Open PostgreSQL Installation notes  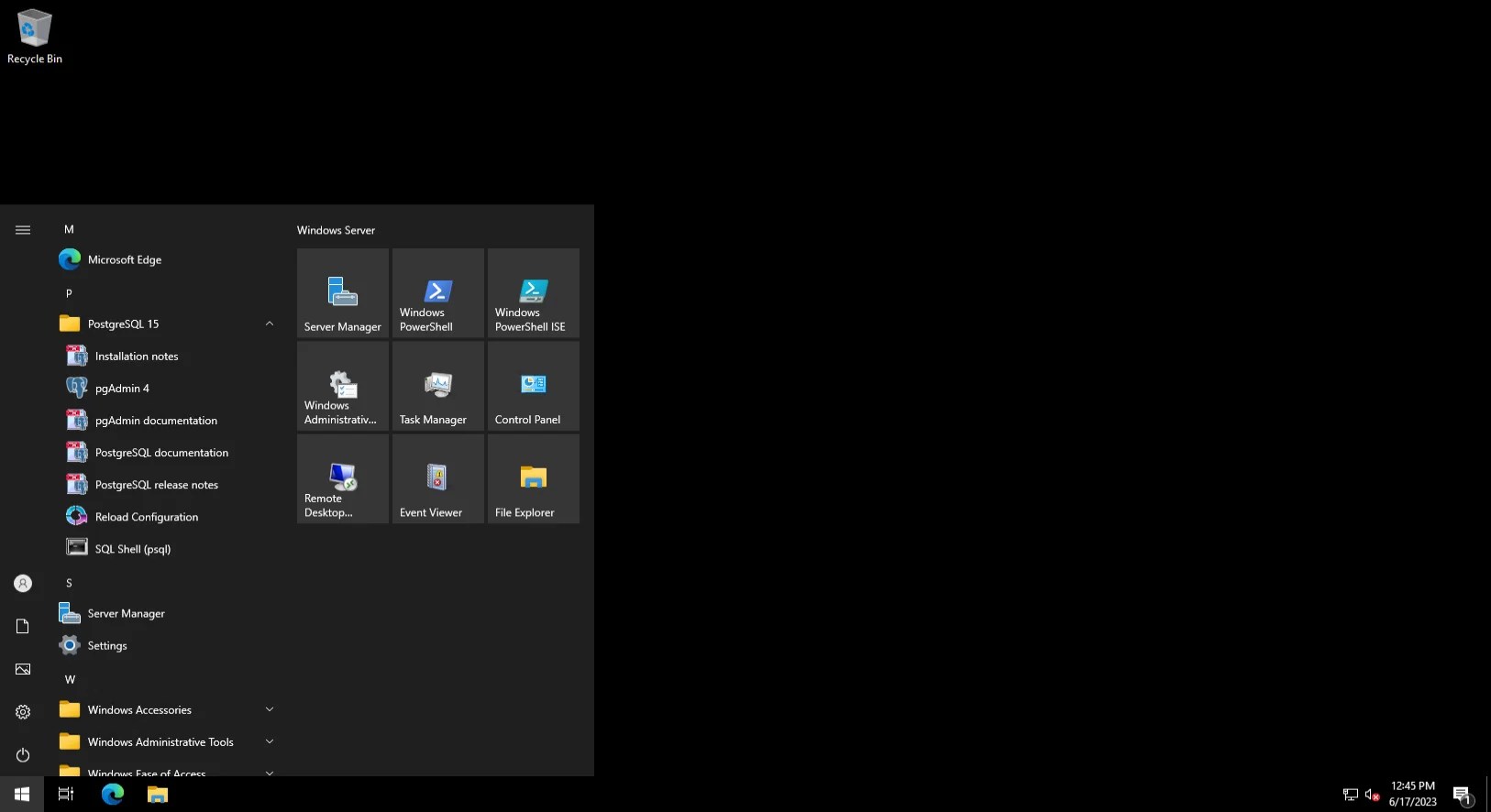click(x=165, y=357)
